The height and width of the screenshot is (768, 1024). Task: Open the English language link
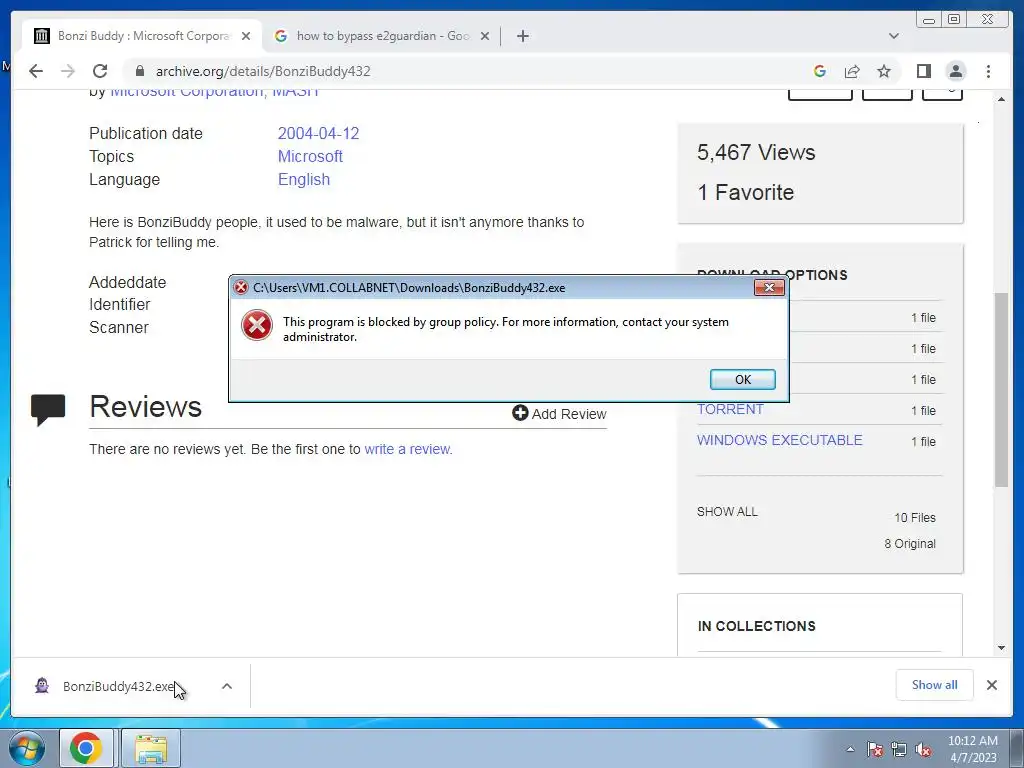[x=304, y=179]
